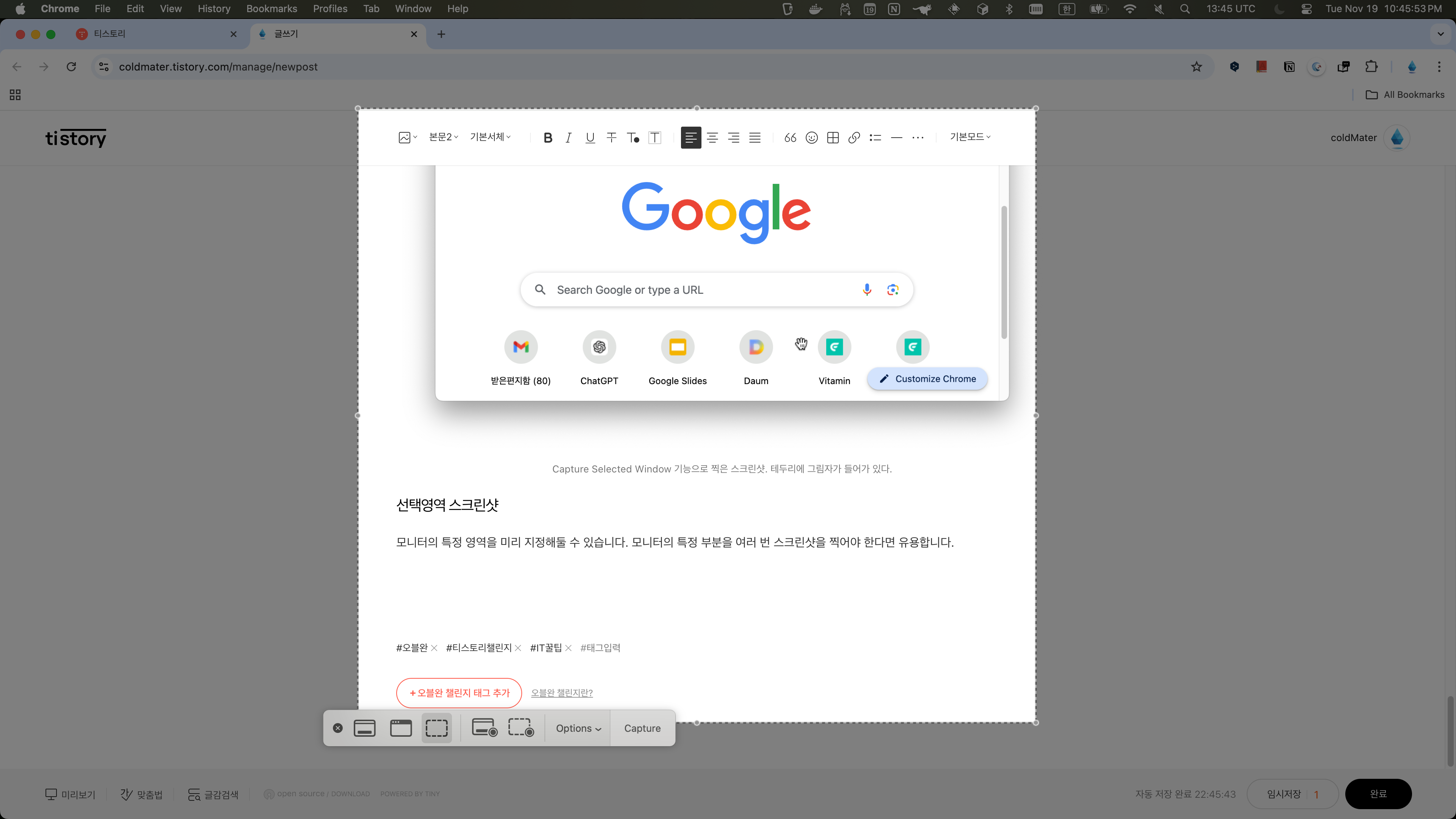Insert a link with the link icon

[x=854, y=137]
